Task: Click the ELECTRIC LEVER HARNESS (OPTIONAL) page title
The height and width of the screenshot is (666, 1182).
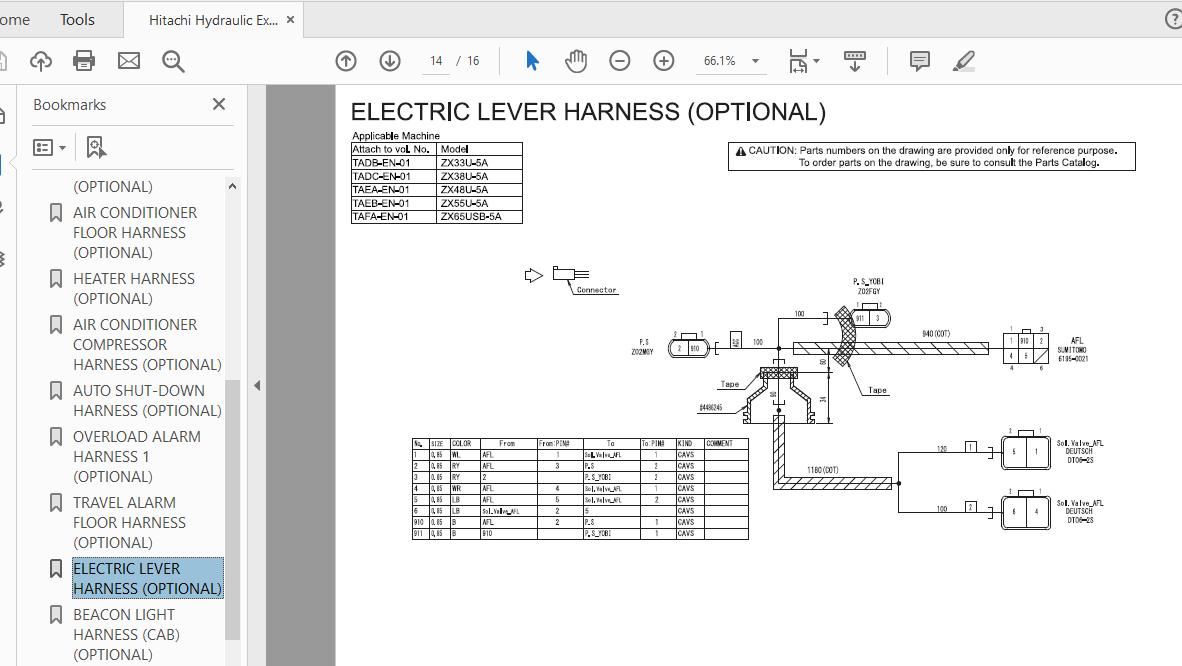Action: pos(588,112)
